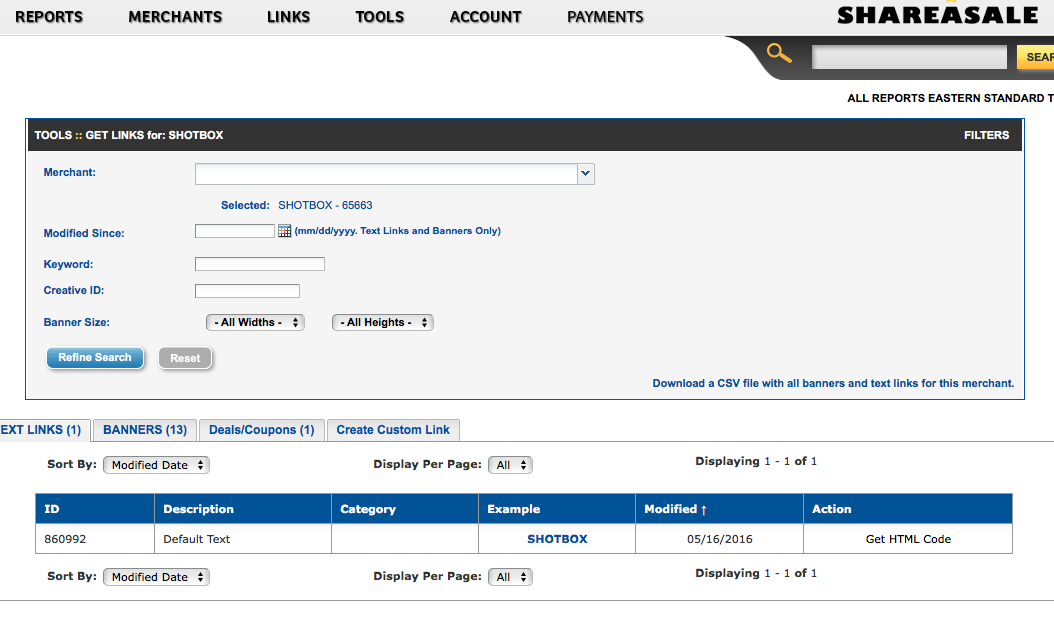The height and width of the screenshot is (627, 1054).
Task: Open the All Heights banner dropdown
Action: click(383, 323)
